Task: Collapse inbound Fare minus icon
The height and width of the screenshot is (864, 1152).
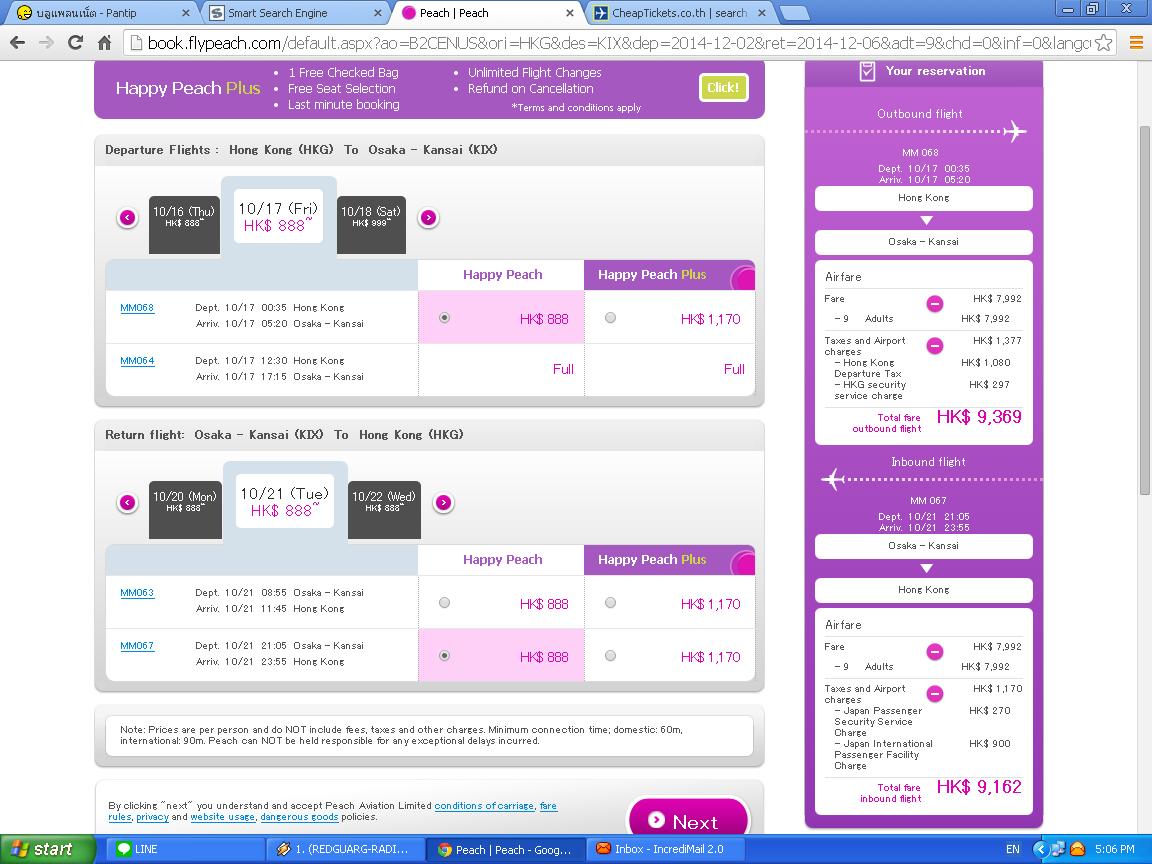Action: [x=935, y=651]
